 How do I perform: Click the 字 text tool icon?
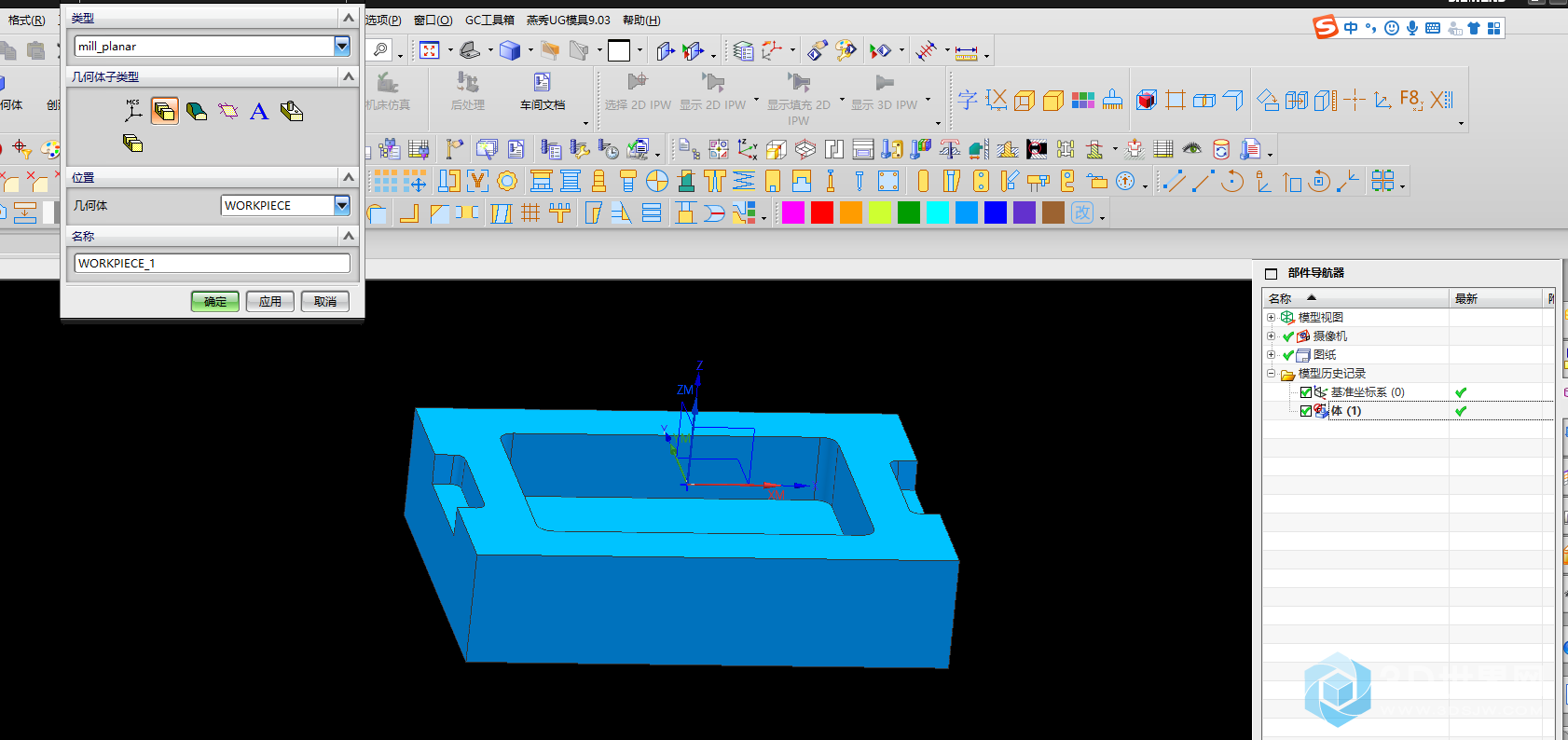[x=968, y=100]
